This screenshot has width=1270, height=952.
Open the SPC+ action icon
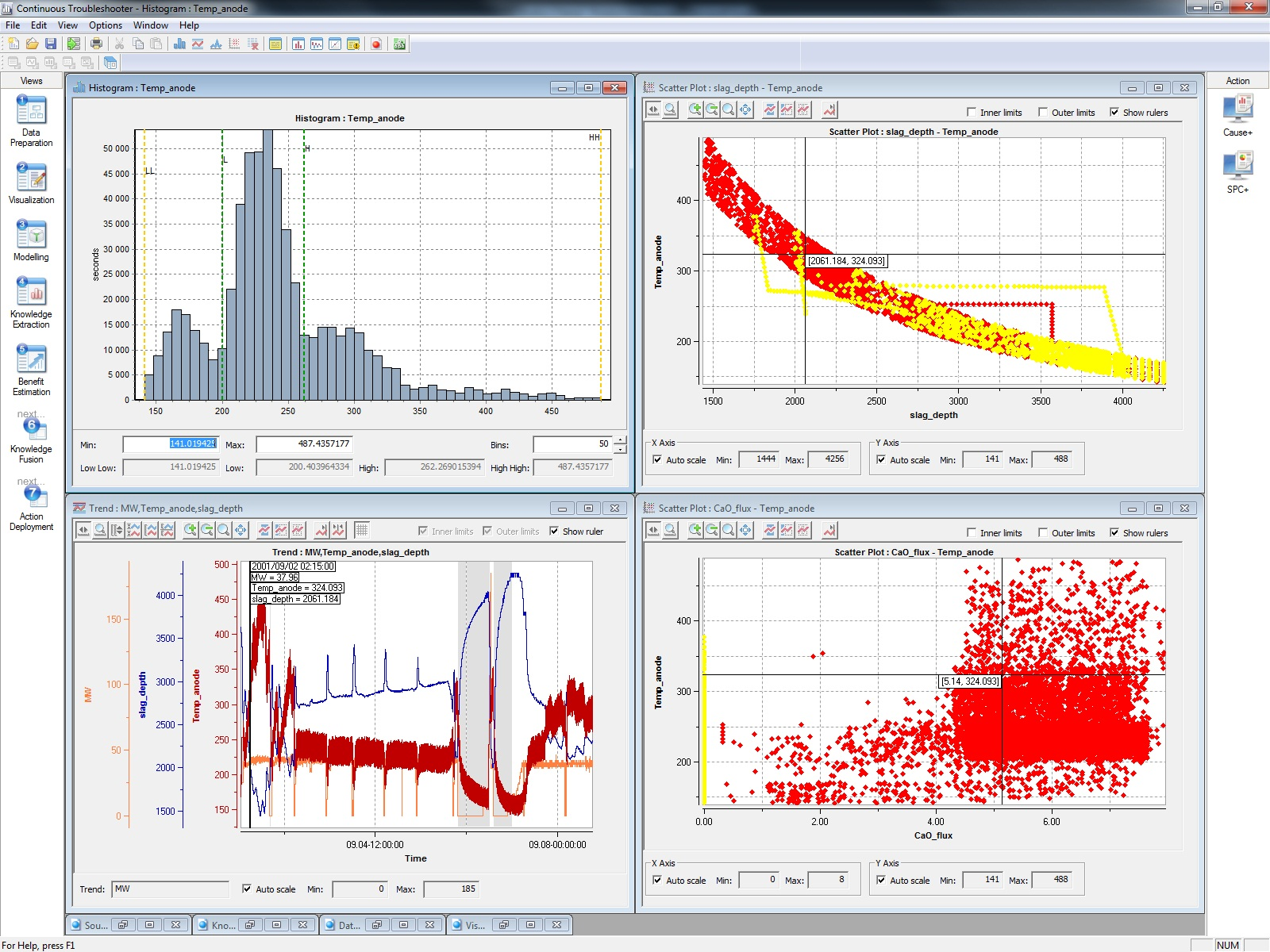click(x=1238, y=167)
